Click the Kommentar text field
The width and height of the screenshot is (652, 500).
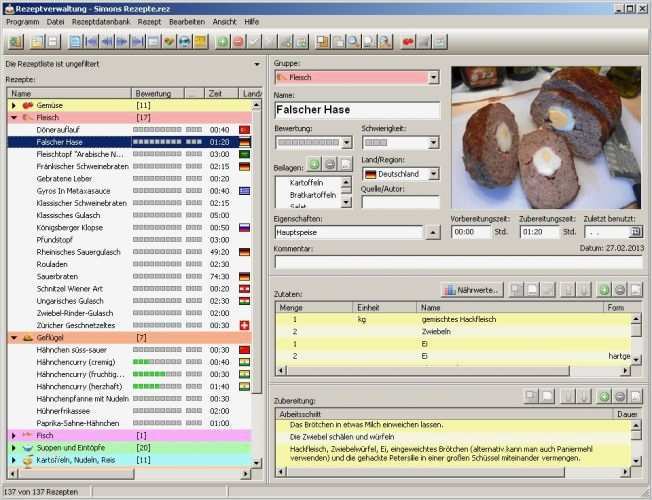456,262
